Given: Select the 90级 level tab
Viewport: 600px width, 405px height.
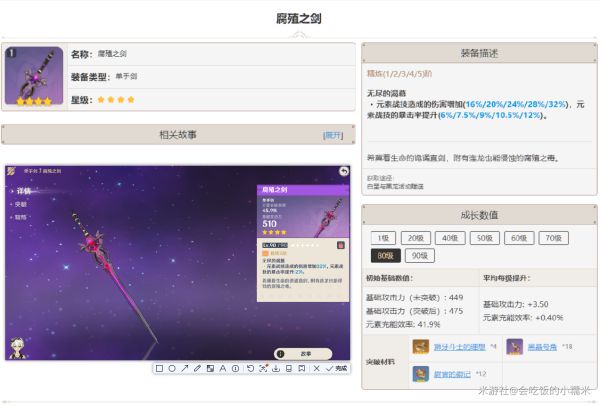Looking at the screenshot, I should (x=420, y=256).
